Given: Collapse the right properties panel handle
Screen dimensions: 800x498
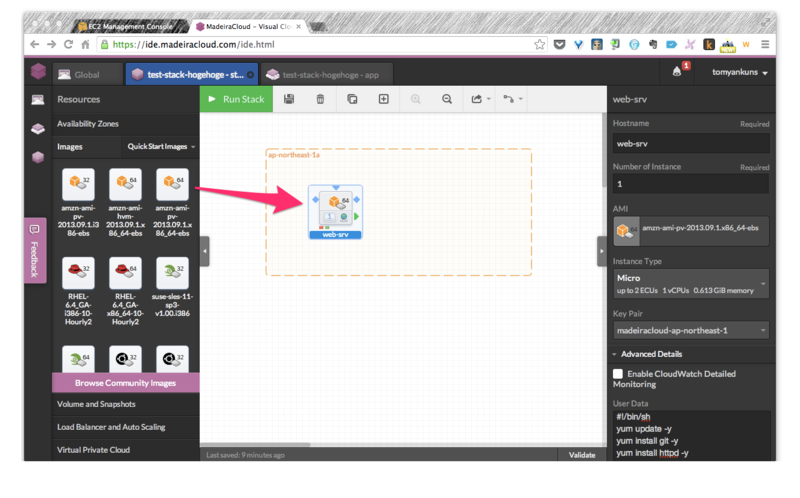Looking at the screenshot, I should click(x=602, y=251).
